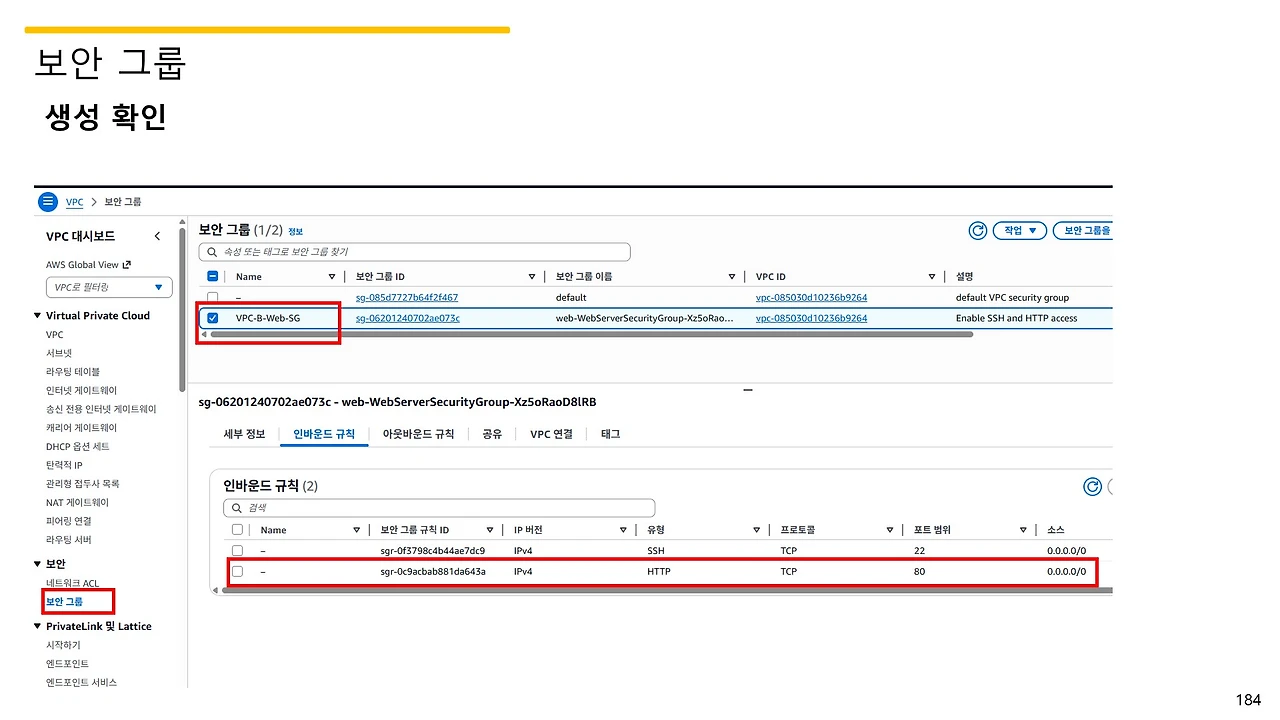Open 라우팅 서버 in the sidebar
The image size is (1280, 720).
[x=68, y=540]
